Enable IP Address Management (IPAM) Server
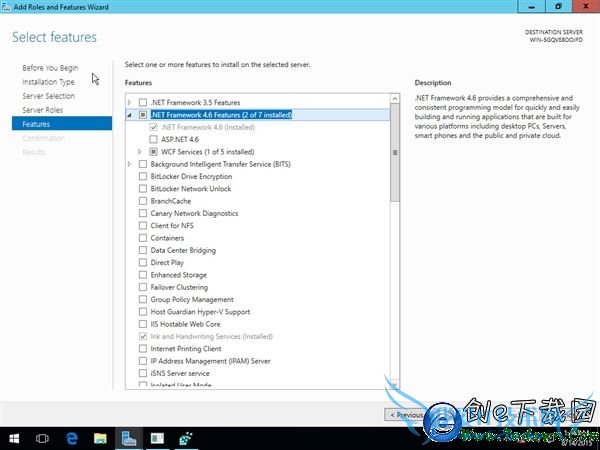 pos(143,361)
